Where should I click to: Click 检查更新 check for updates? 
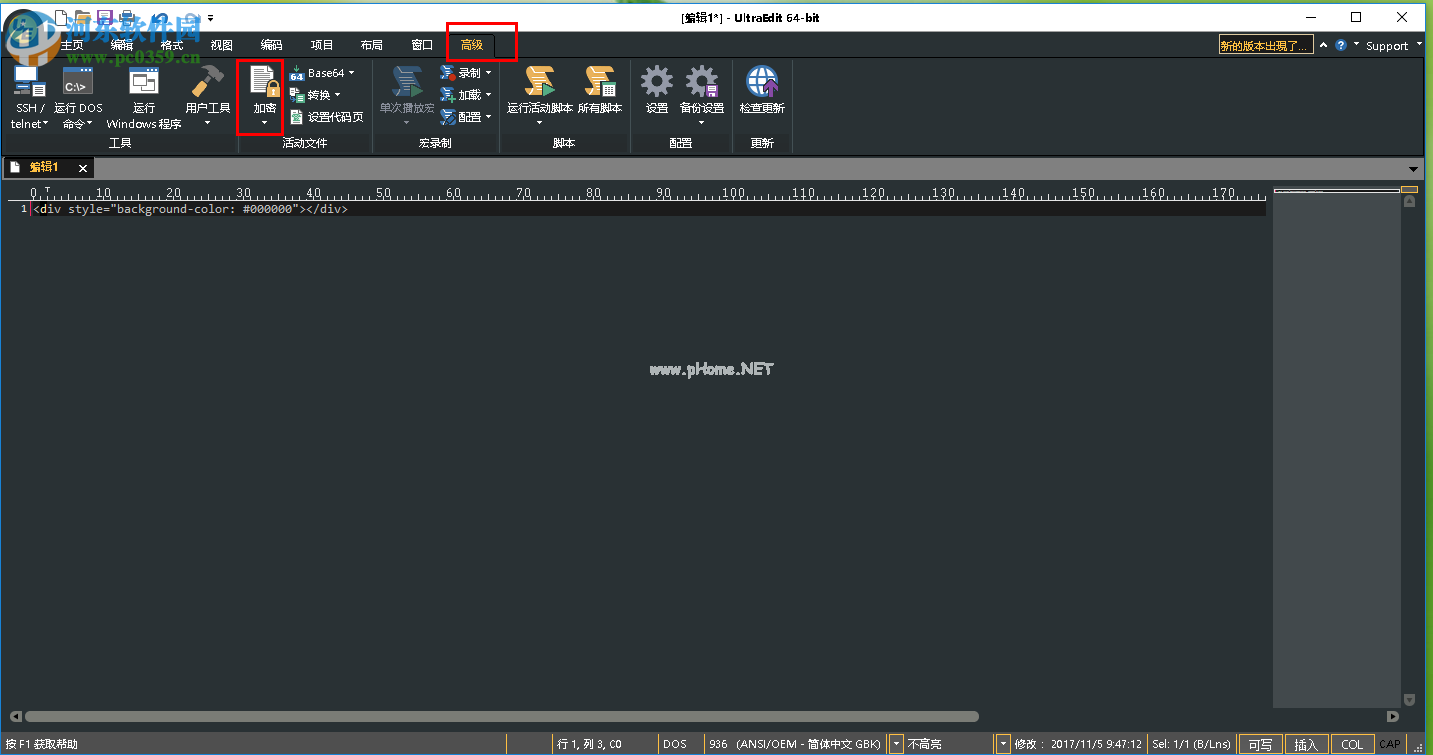click(x=762, y=91)
